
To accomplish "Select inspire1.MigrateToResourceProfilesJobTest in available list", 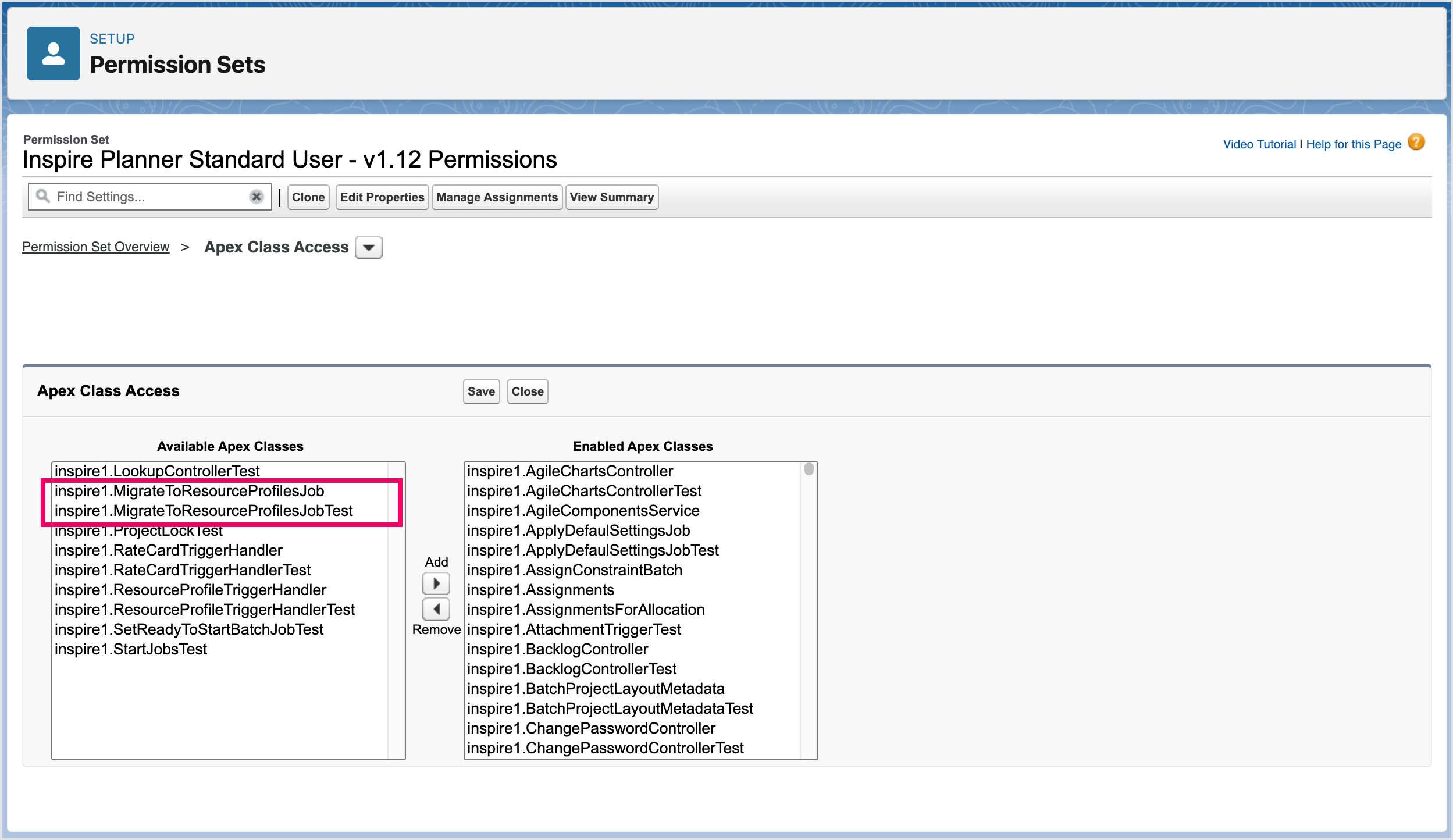I will pyautogui.click(x=220, y=511).
